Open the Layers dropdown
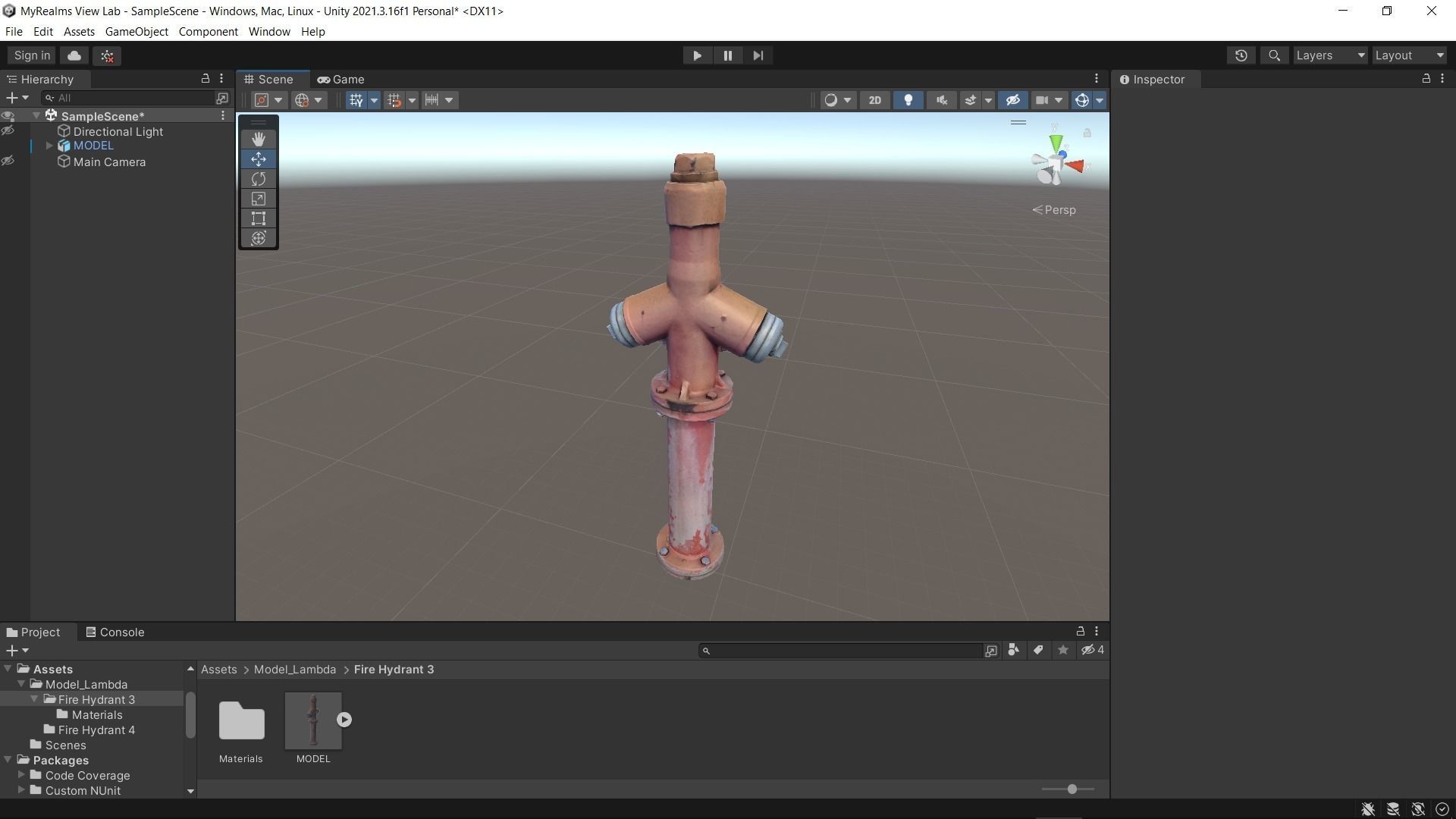 [1330, 55]
